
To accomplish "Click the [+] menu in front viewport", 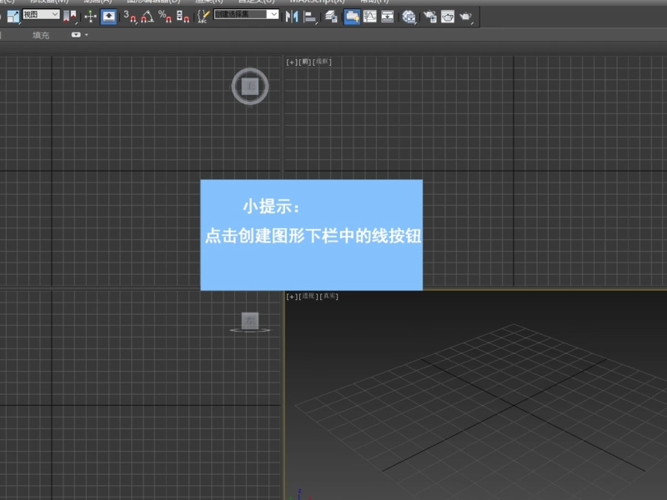I will (291, 62).
